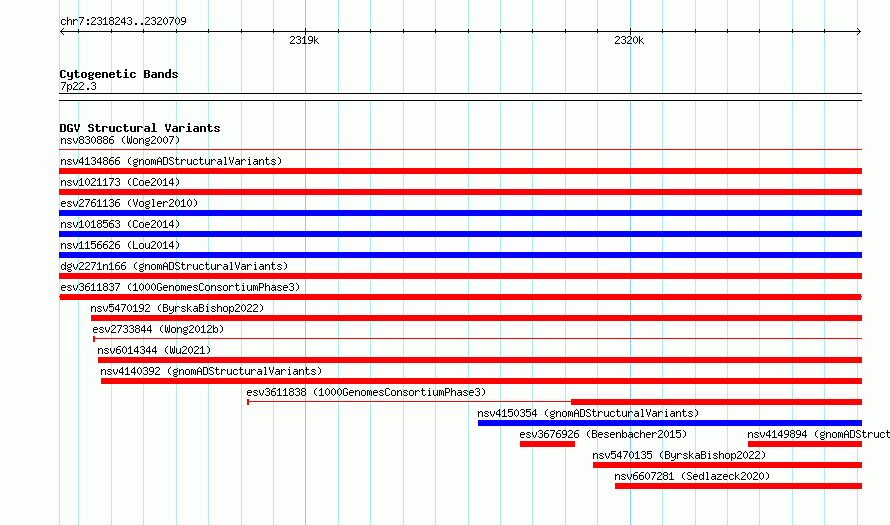Click the nsv6014344 (Wu2021) label
Image resolution: width=890 pixels, height=525 pixels.
154,350
